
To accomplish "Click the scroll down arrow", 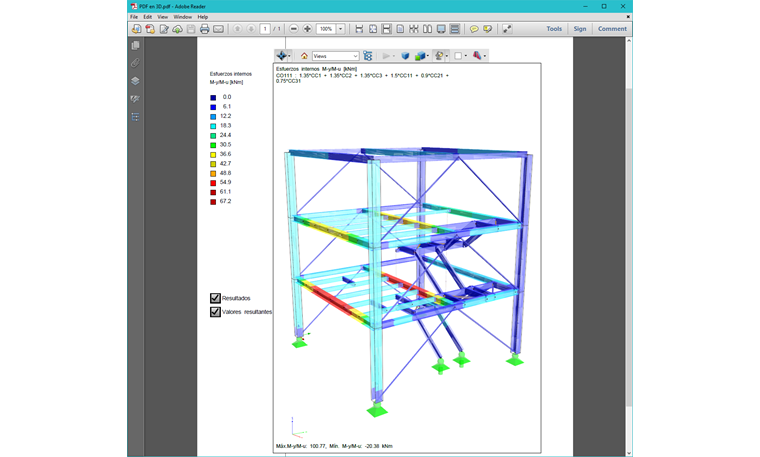I will (x=629, y=453).
